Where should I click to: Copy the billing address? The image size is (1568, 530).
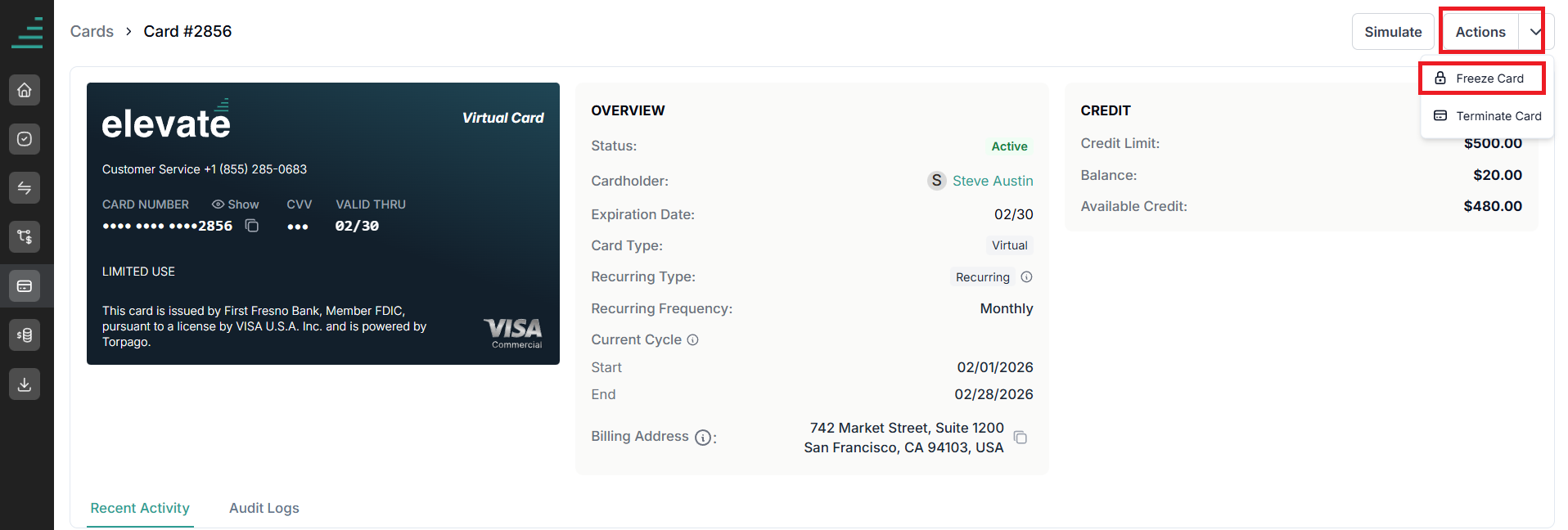coord(1021,438)
